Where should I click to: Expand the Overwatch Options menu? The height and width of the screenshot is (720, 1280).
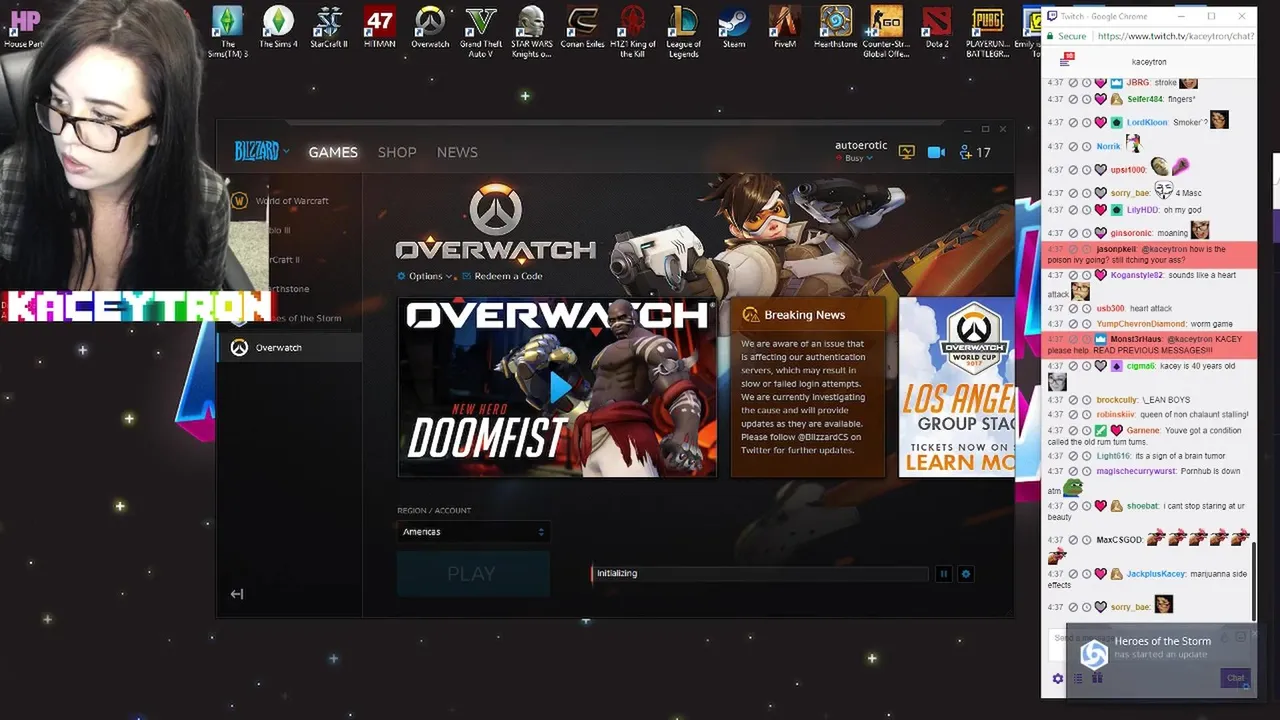click(425, 276)
